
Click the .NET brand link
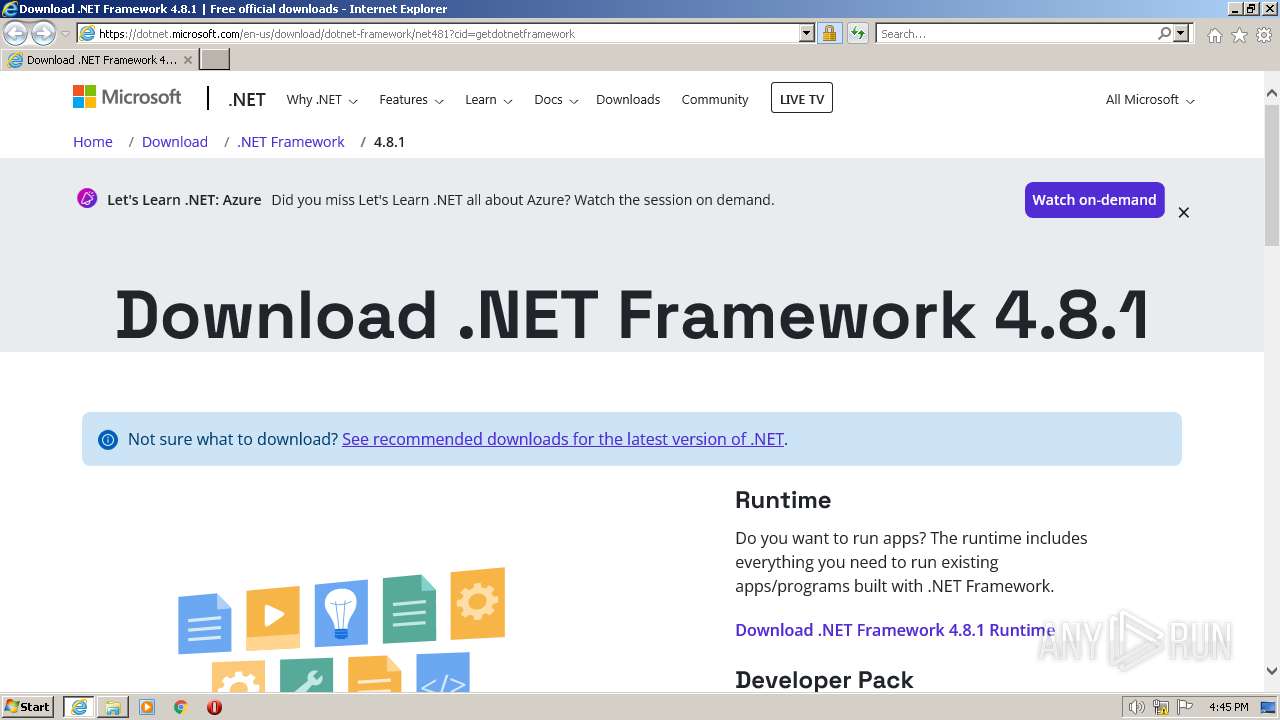click(246, 100)
